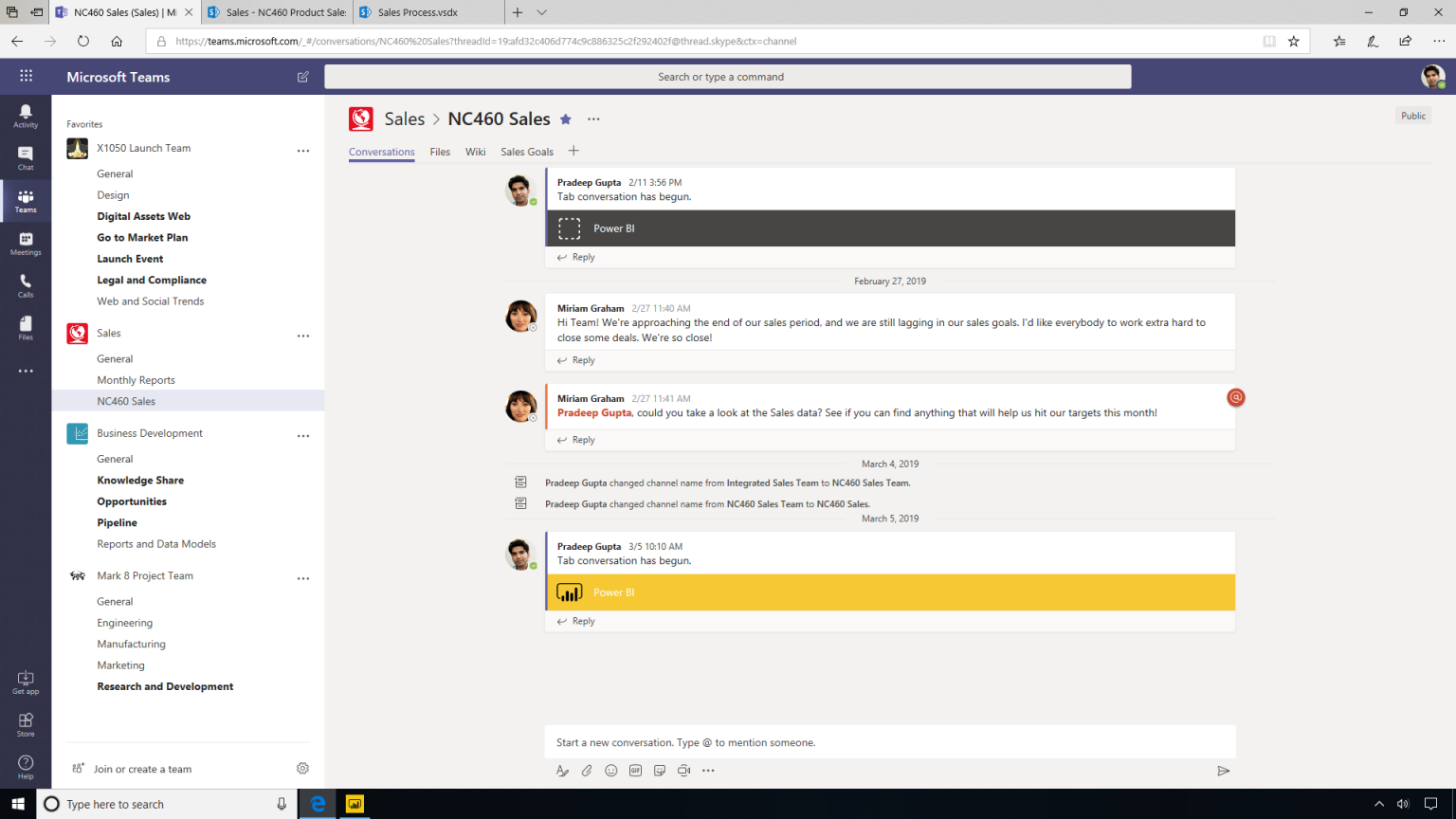Open the Activity feed icon
The width and height of the screenshot is (1456, 819).
click(x=26, y=116)
